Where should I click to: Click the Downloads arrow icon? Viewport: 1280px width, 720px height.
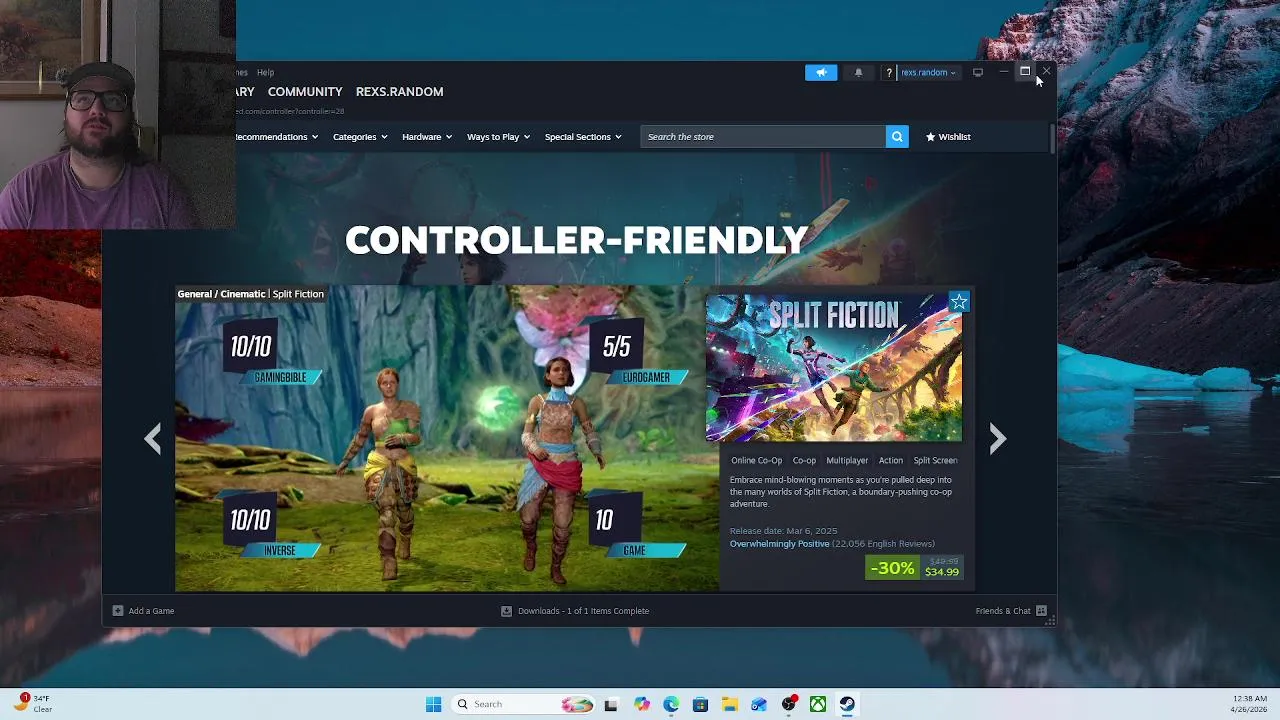point(506,611)
